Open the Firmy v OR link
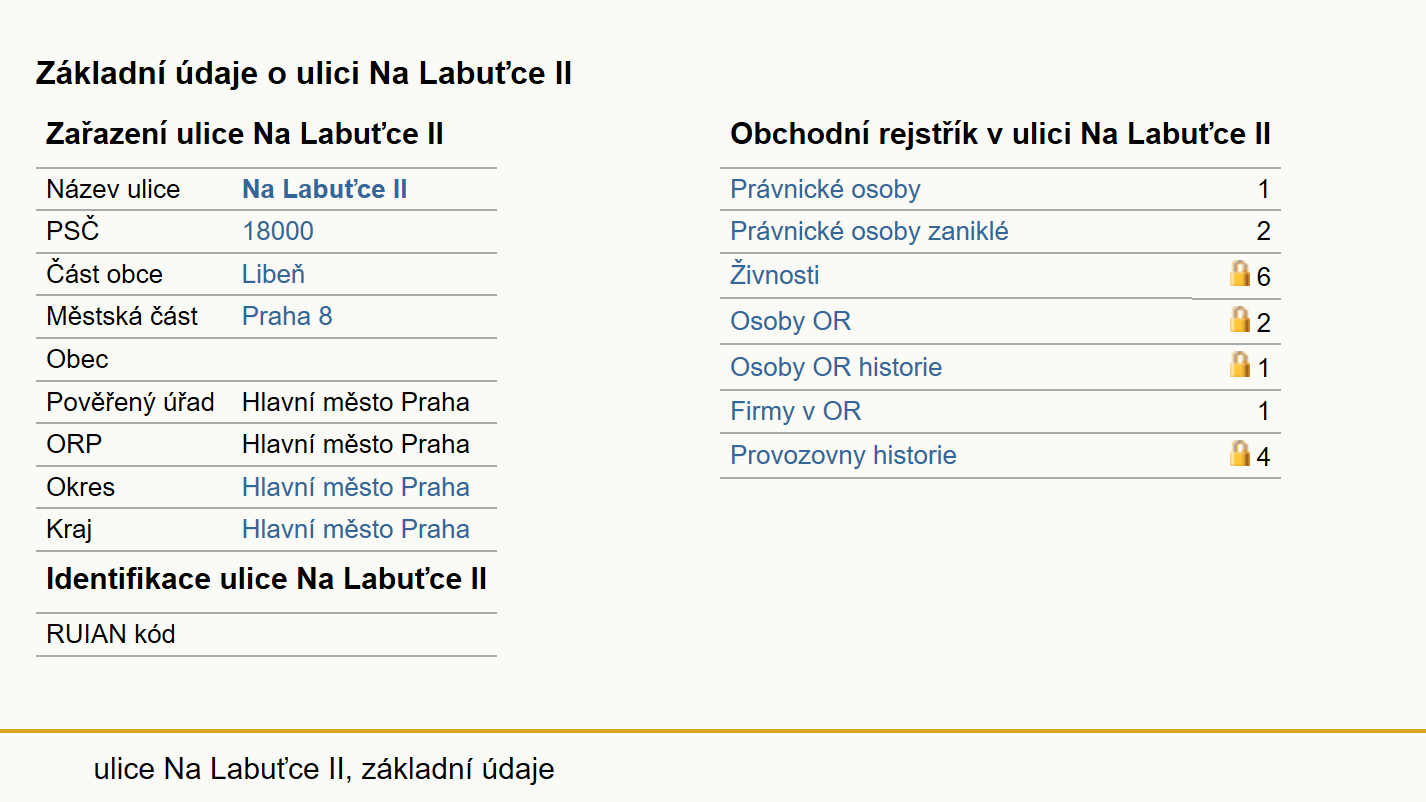Image resolution: width=1426 pixels, height=802 pixels. (795, 411)
